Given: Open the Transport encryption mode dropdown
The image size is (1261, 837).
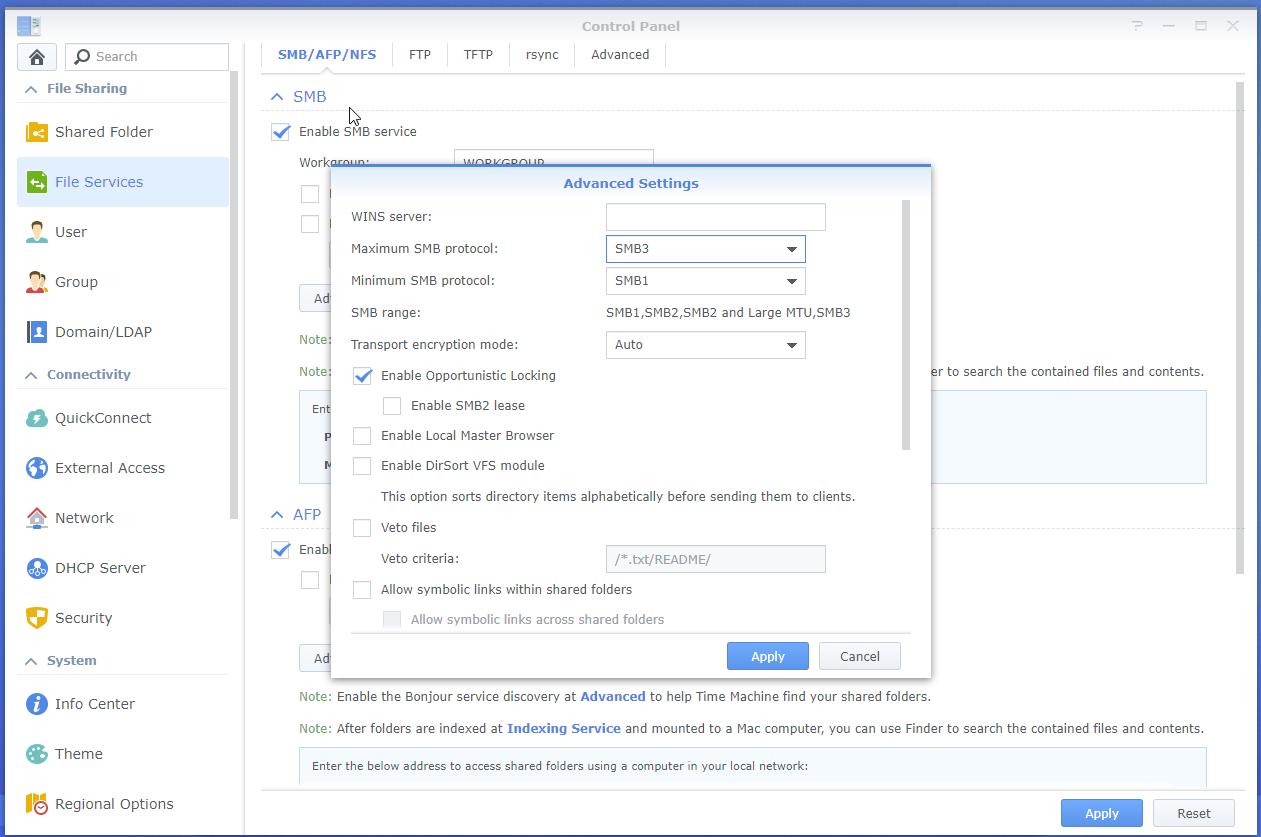Looking at the screenshot, I should point(706,345).
